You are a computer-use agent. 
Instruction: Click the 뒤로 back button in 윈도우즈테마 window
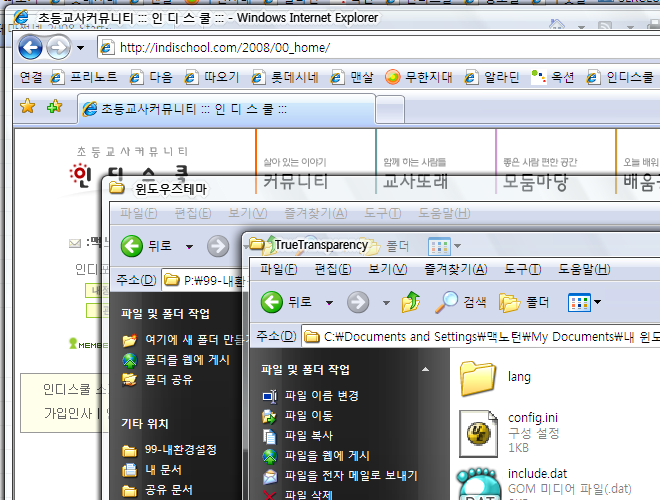(x=146, y=246)
